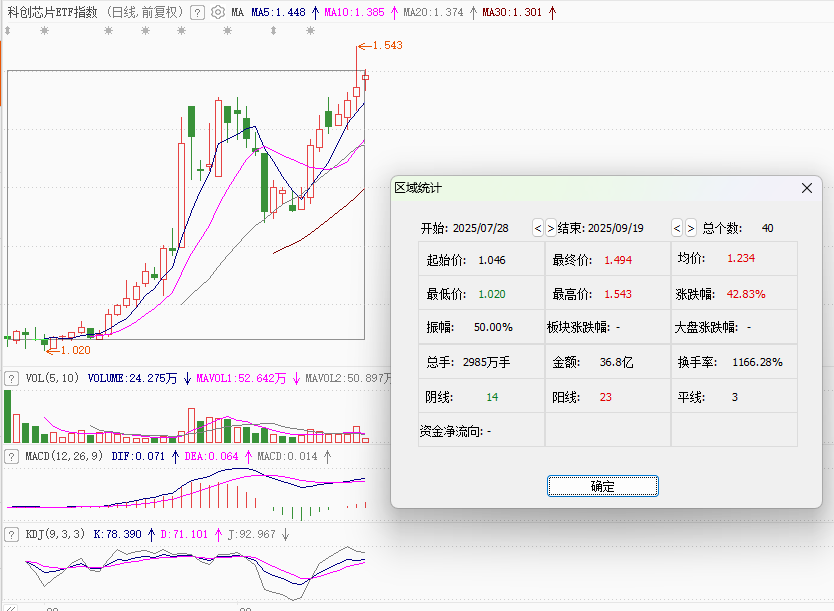
Task: Click the K:78.390 readout
Action: click(x=118, y=534)
